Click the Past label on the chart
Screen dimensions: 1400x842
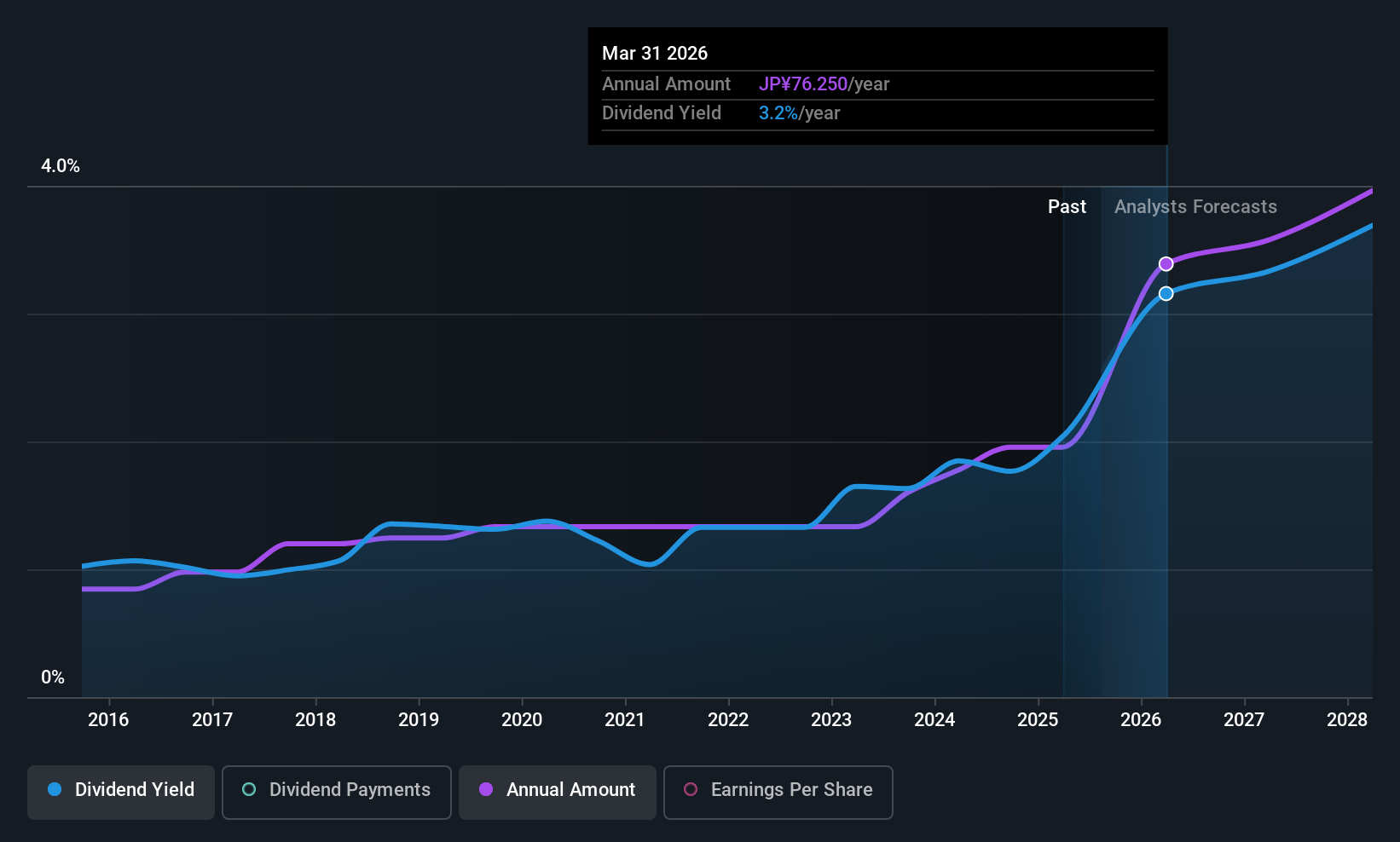pyautogui.click(x=1067, y=206)
